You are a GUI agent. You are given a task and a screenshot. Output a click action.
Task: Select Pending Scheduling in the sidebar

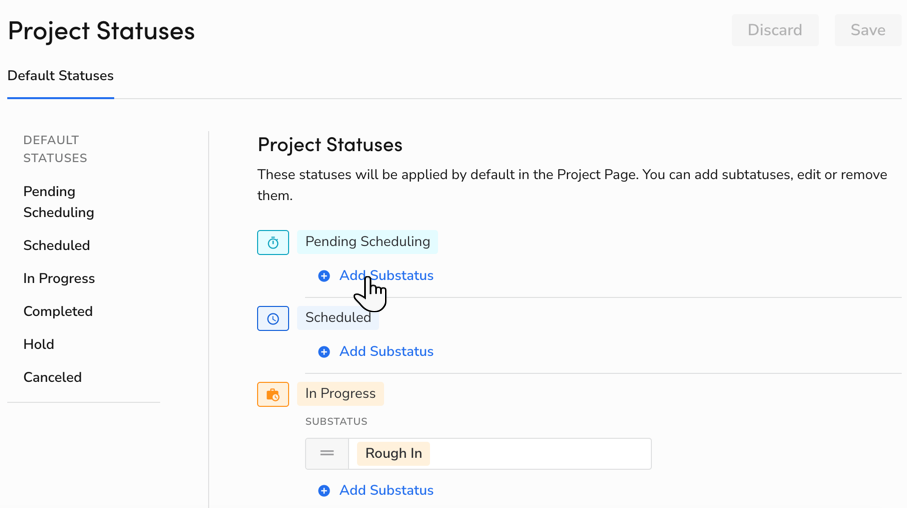pyautogui.click(x=58, y=202)
